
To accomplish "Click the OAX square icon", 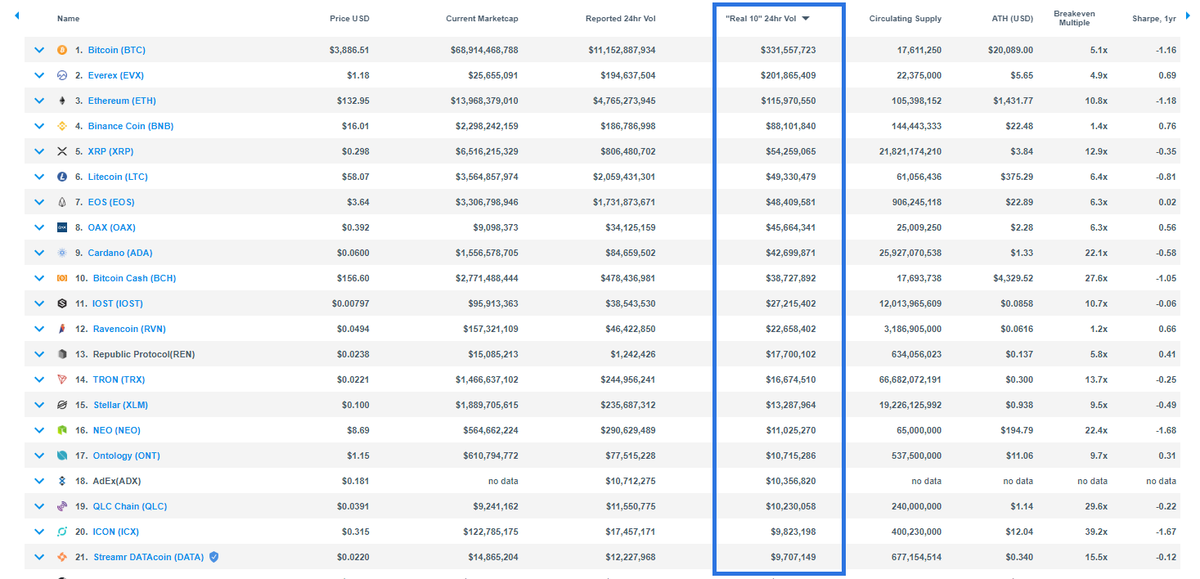I will 62,227.
